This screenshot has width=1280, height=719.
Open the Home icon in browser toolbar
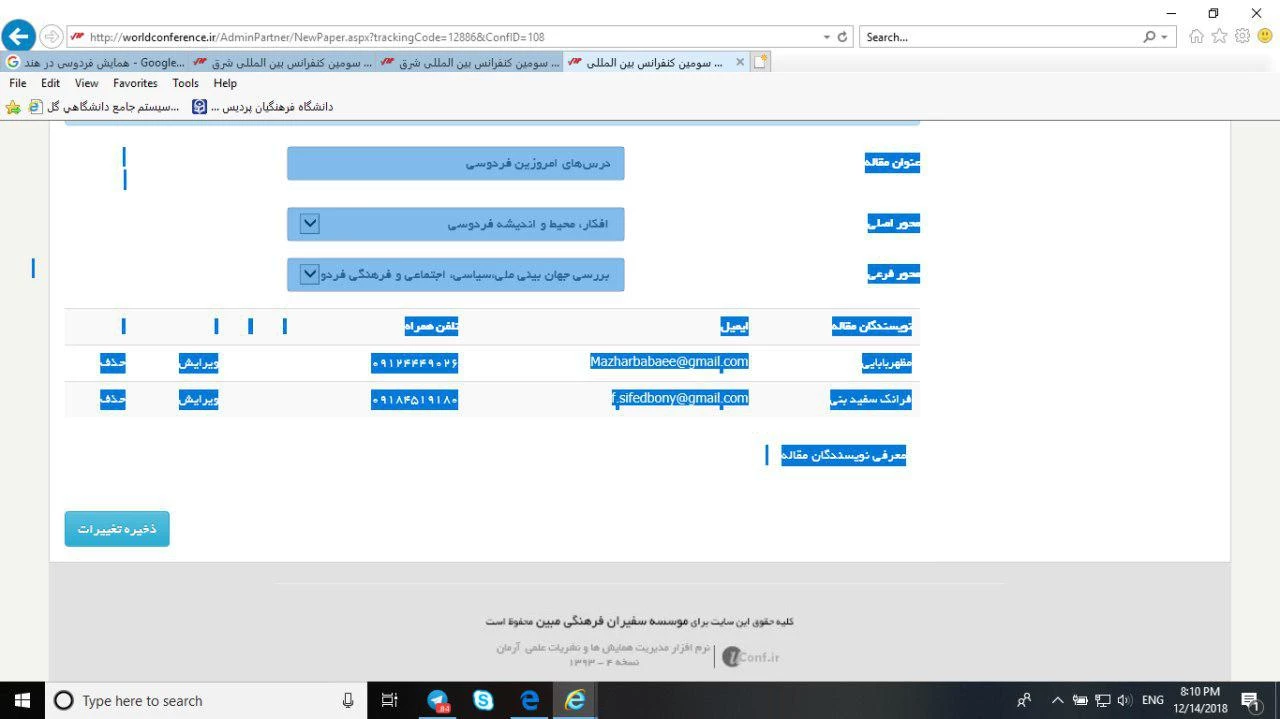[x=1196, y=37]
